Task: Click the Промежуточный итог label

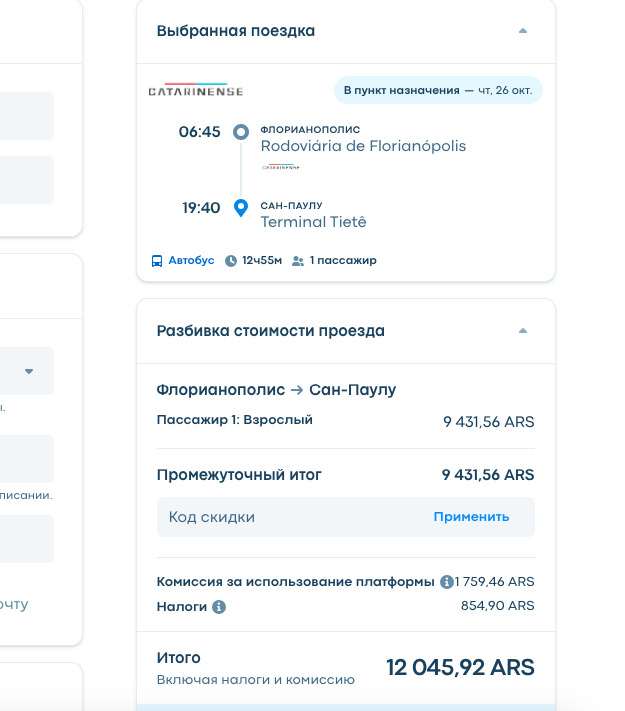Action: point(239,475)
